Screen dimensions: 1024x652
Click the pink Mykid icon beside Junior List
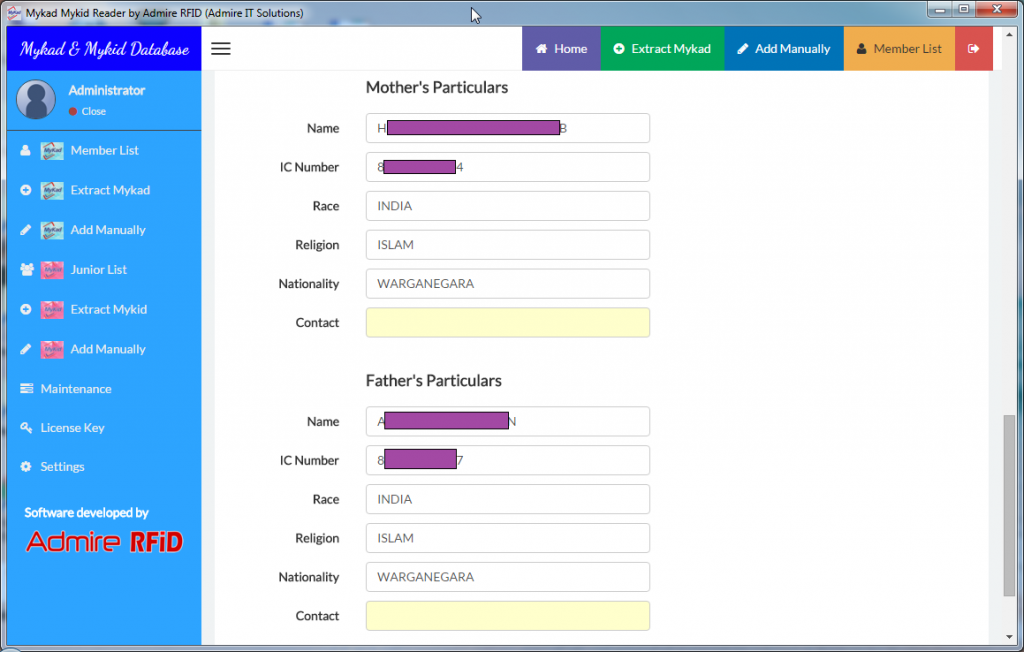(52, 270)
